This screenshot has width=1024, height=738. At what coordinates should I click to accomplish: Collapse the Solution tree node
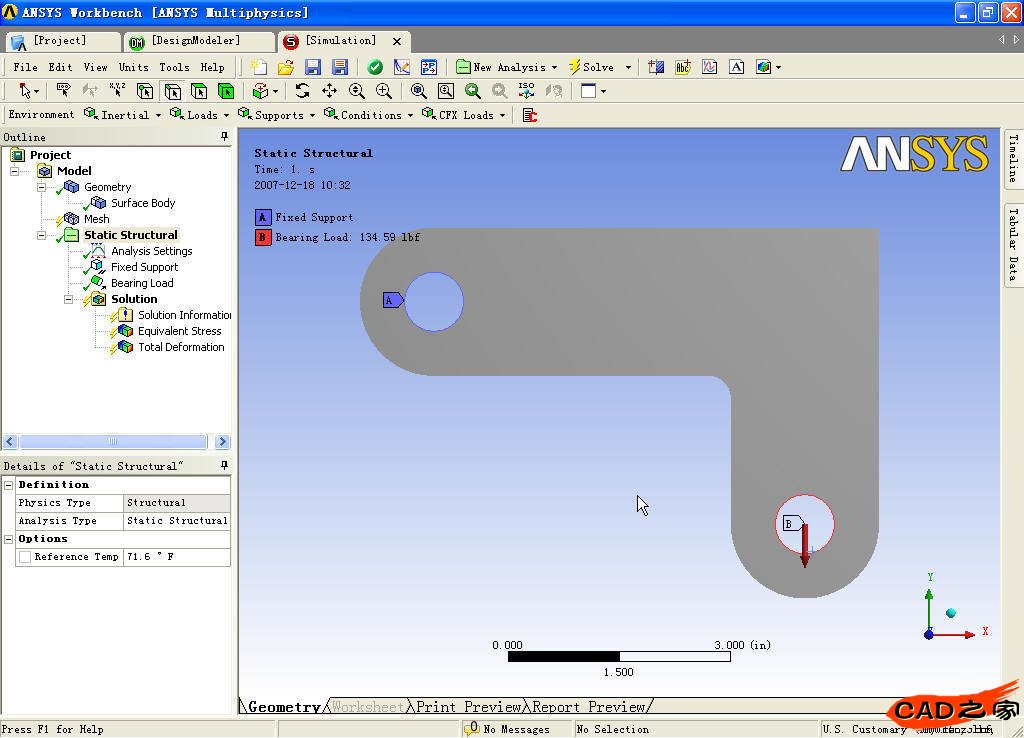pyautogui.click(x=68, y=299)
